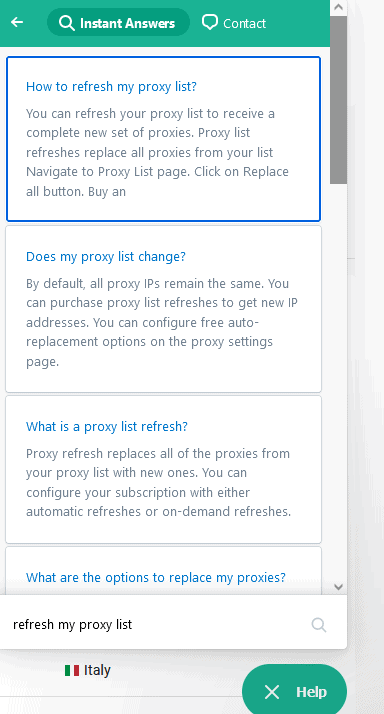Click the "Proxy refresh replaces all" answer text
Screen dimensions: 384x714
(x=159, y=483)
